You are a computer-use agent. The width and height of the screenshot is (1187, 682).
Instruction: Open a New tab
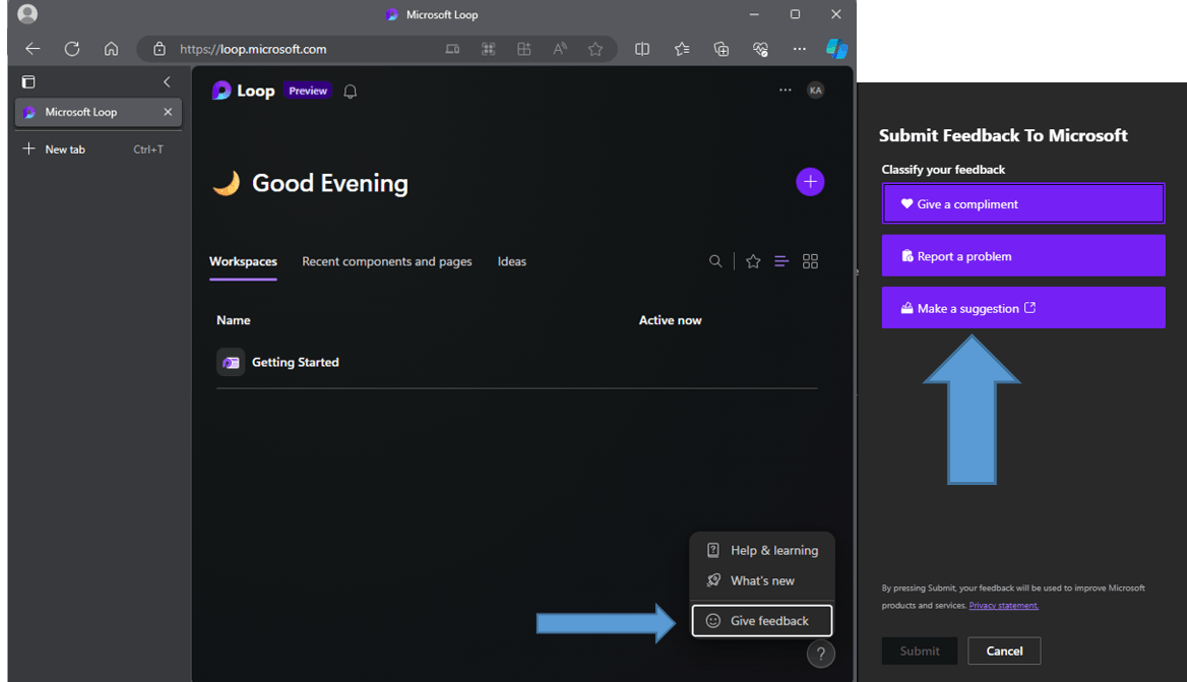(x=98, y=149)
